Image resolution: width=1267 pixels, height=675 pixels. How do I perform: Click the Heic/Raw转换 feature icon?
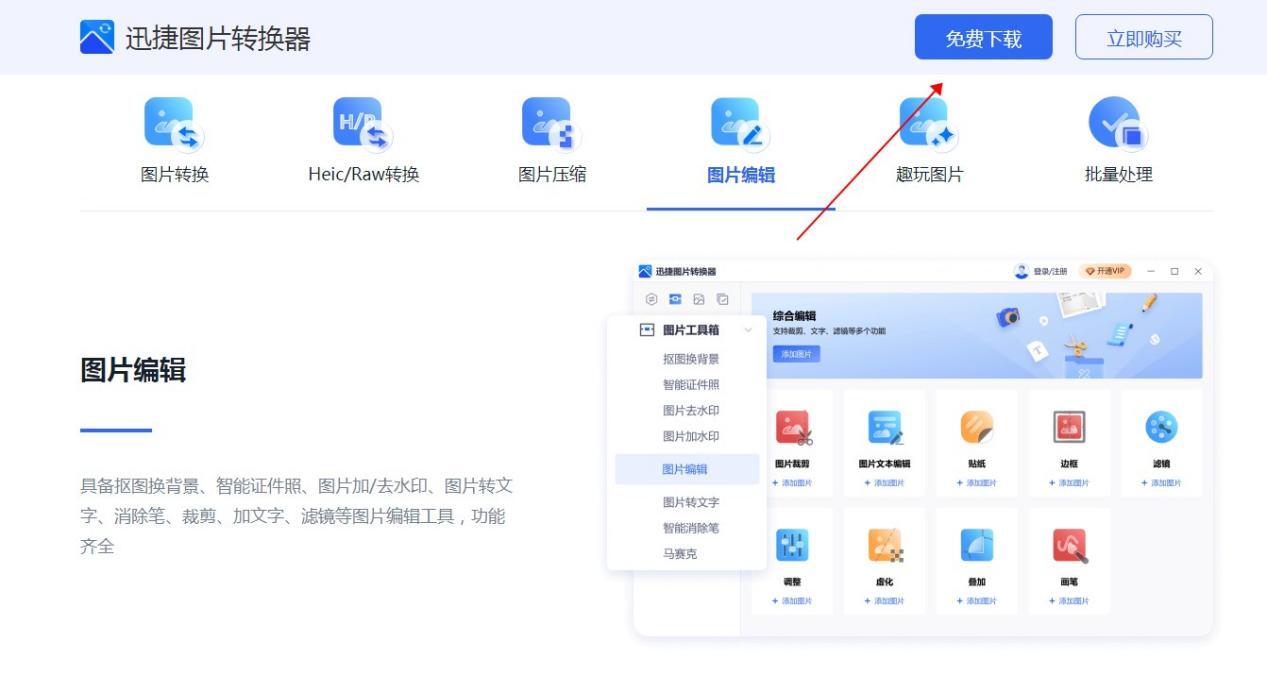tap(363, 123)
